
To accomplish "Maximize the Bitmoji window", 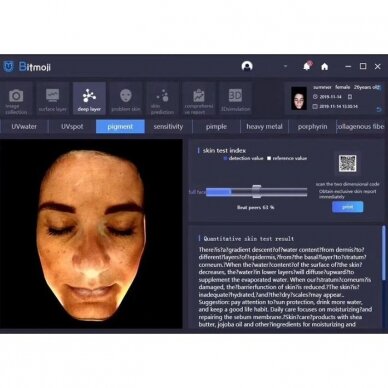I will pos(363,66).
